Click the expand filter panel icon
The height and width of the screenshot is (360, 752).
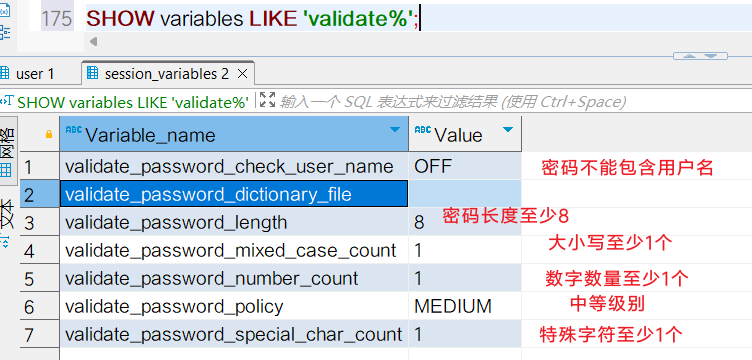pyautogui.click(x=267, y=100)
